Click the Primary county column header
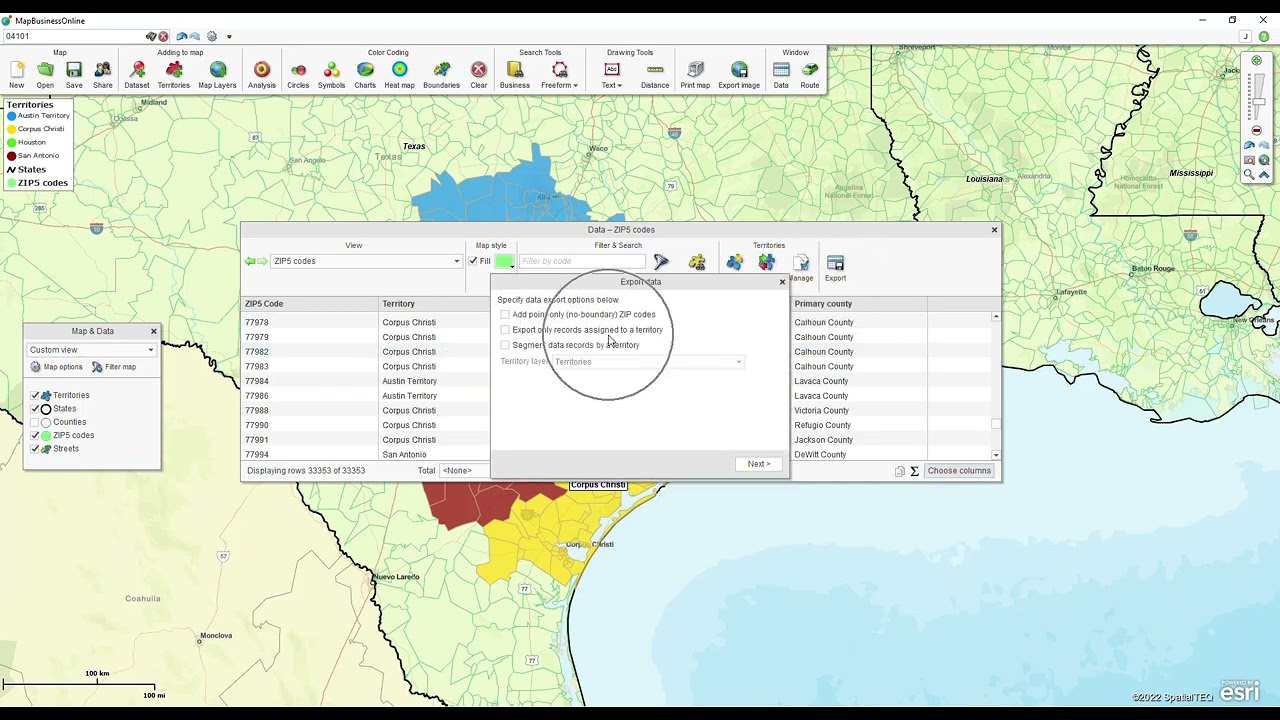The height and width of the screenshot is (720, 1280). 860,304
